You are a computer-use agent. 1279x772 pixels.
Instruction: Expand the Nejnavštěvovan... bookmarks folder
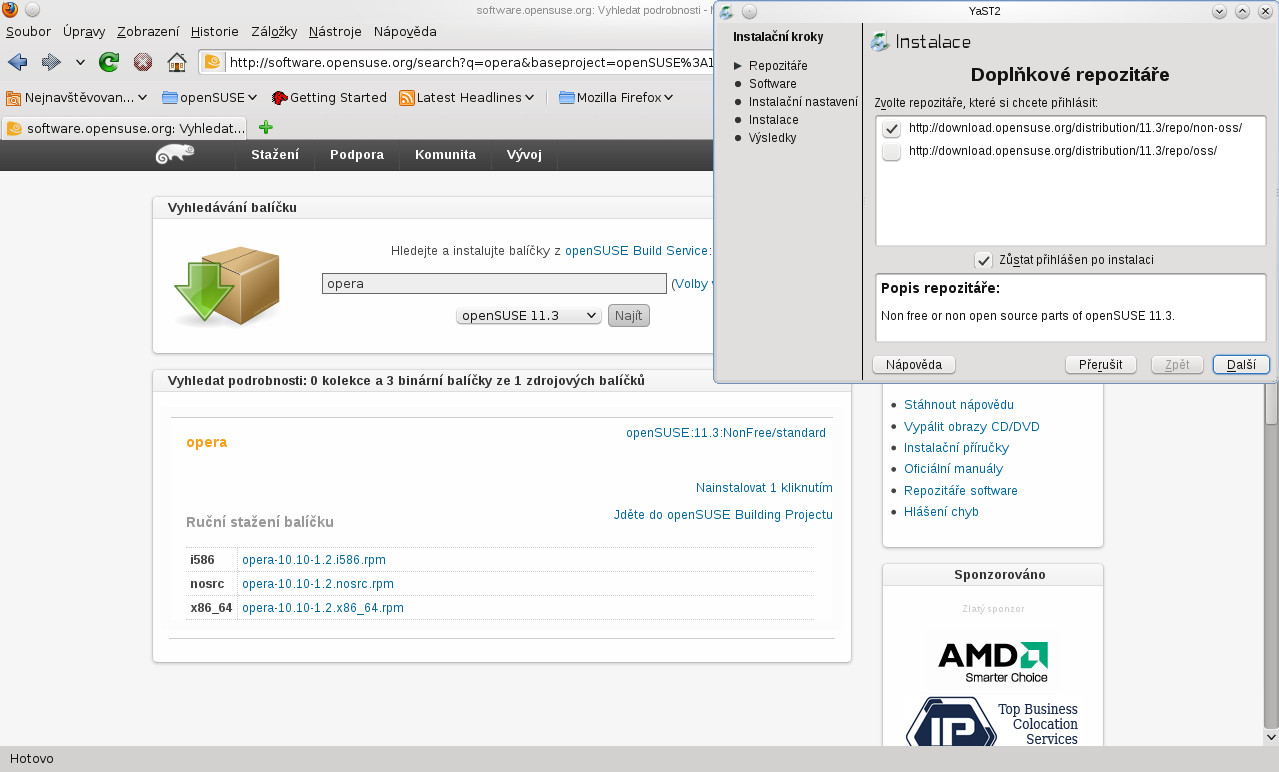click(x=77, y=98)
